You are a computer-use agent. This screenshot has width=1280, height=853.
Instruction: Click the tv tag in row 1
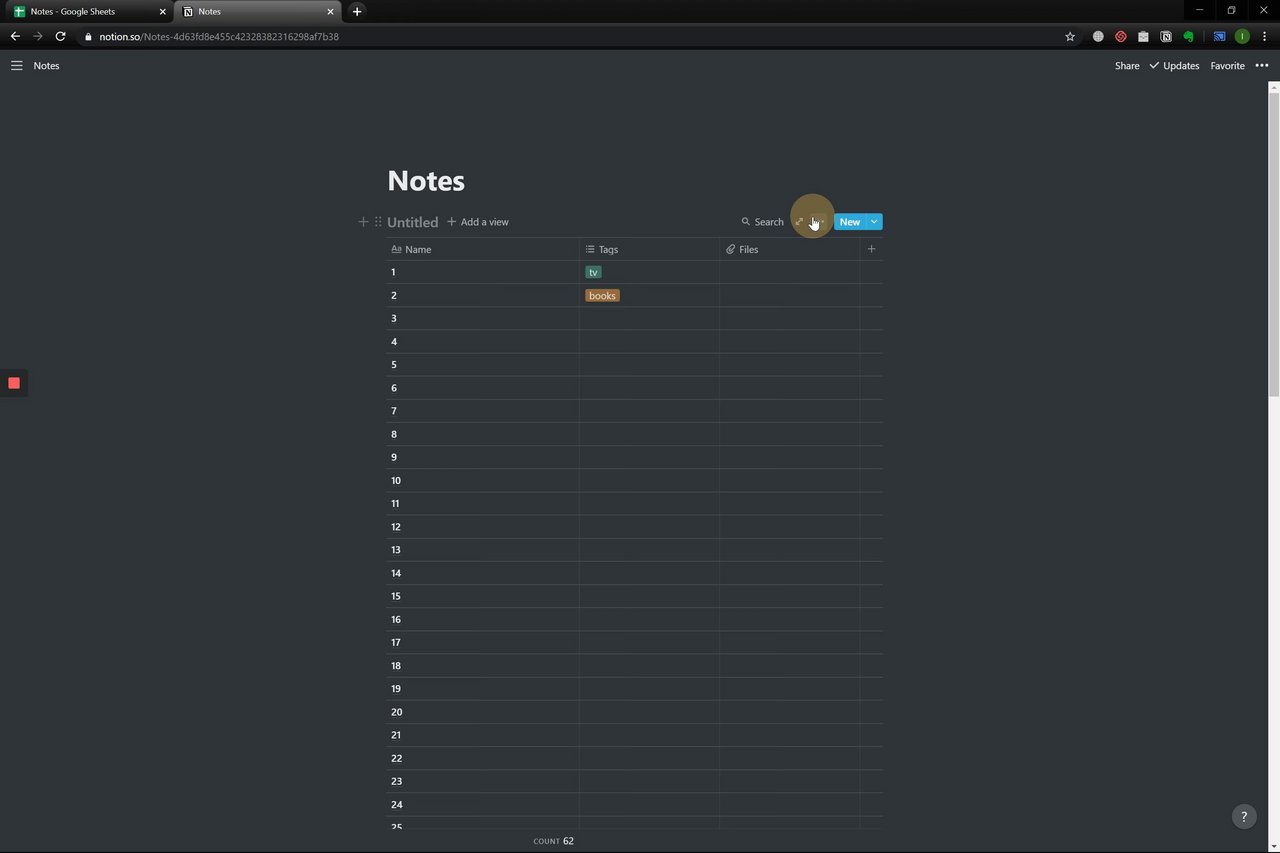[x=593, y=272]
